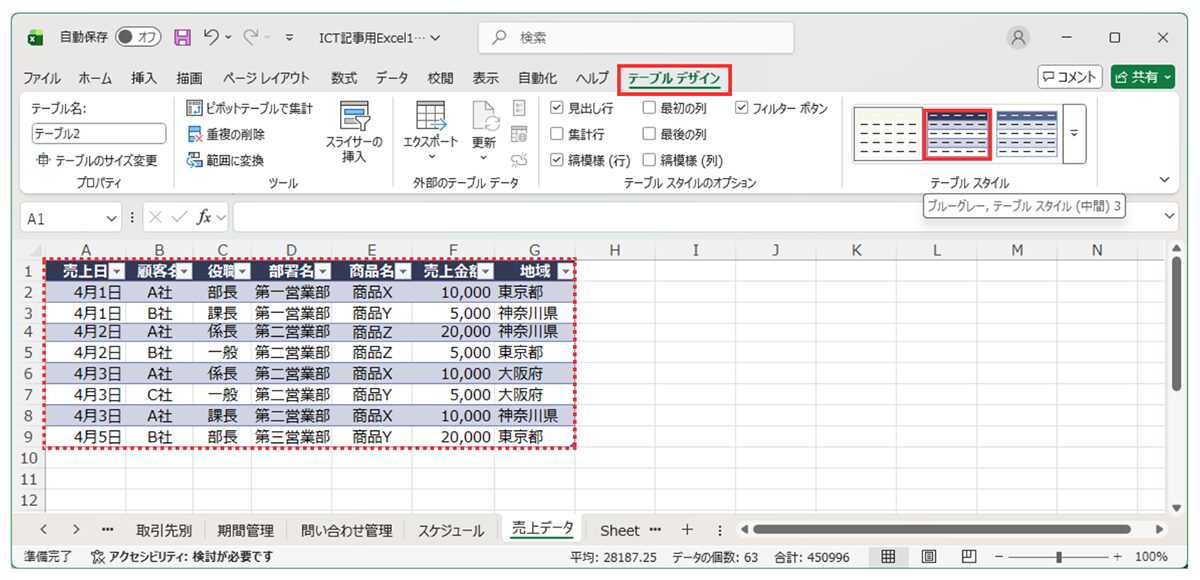This screenshot has height=580, width=1200.
Task: Click the Excel save (保存) icon
Action: coord(183,37)
